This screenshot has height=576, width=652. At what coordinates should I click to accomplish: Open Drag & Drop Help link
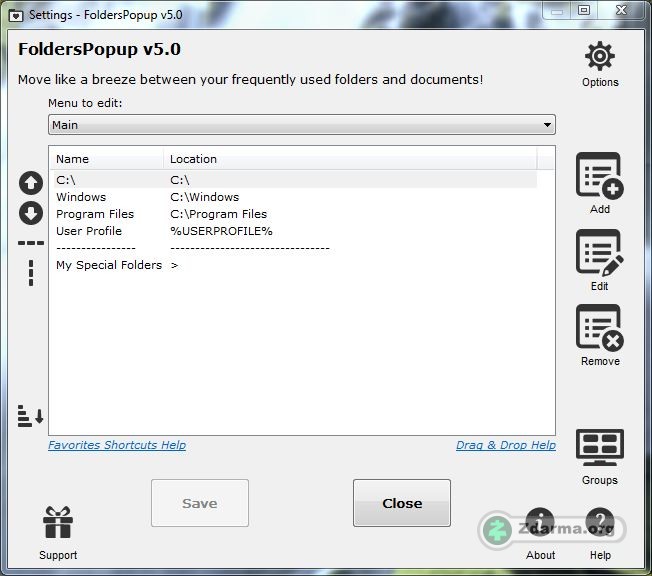[x=506, y=445]
